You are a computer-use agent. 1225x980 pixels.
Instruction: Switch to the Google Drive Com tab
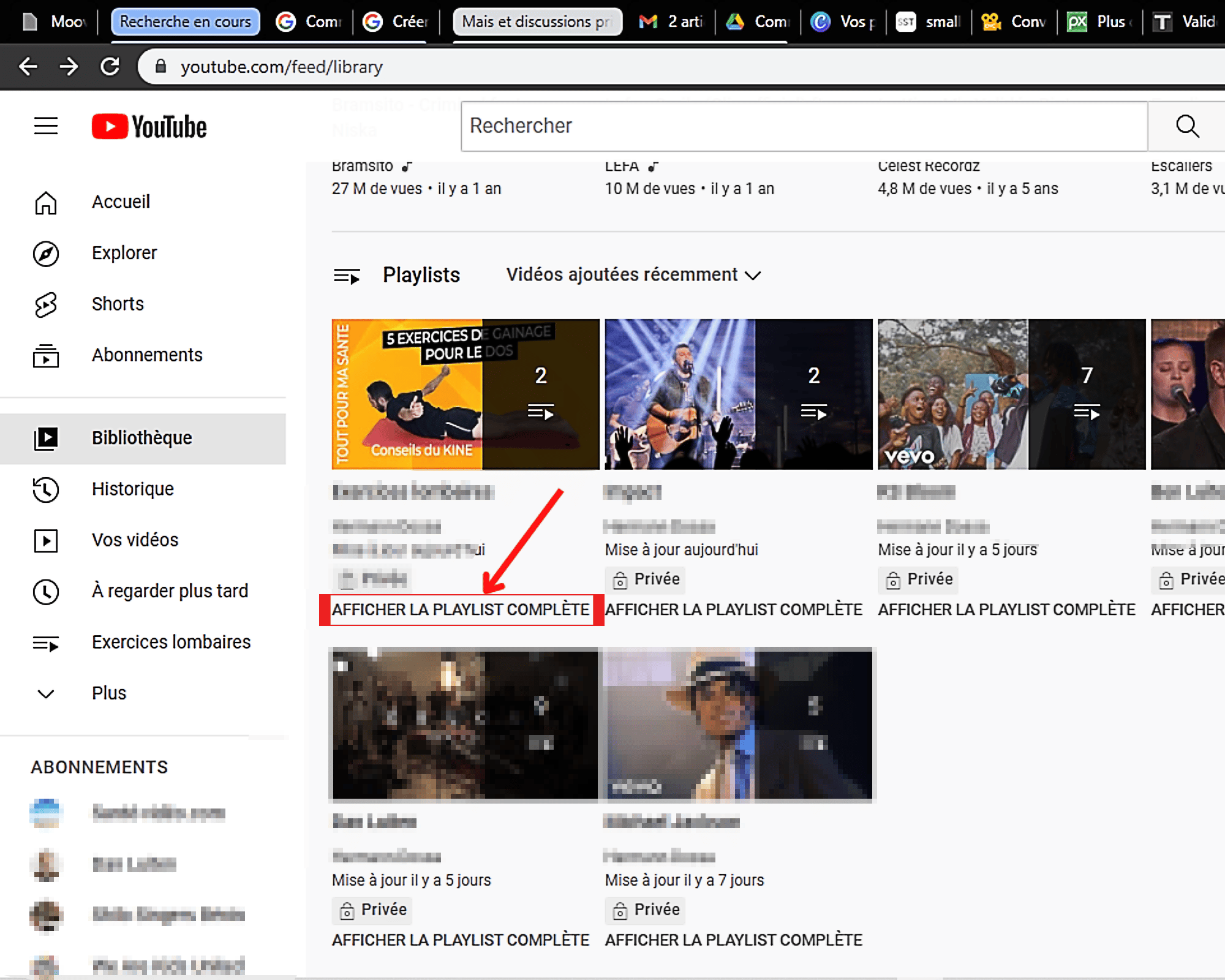pos(758,22)
